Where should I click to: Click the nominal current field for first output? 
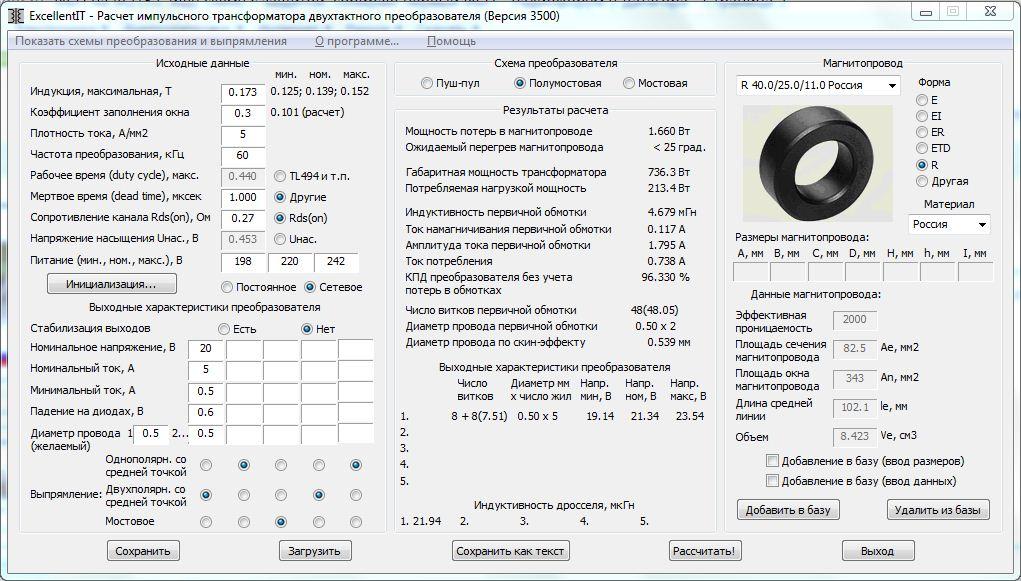tap(206, 370)
